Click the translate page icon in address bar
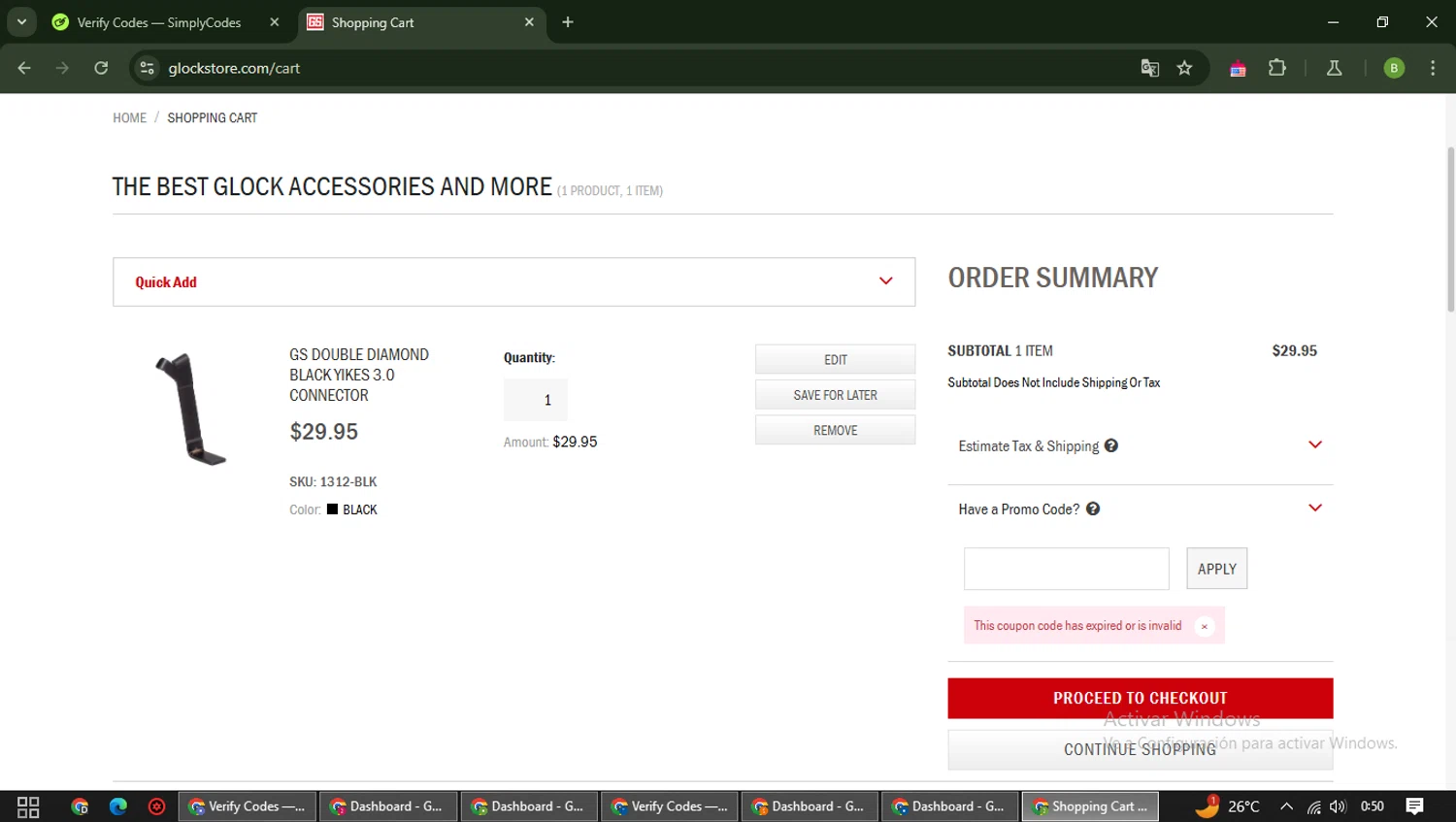The width and height of the screenshot is (1456, 822). click(1149, 68)
